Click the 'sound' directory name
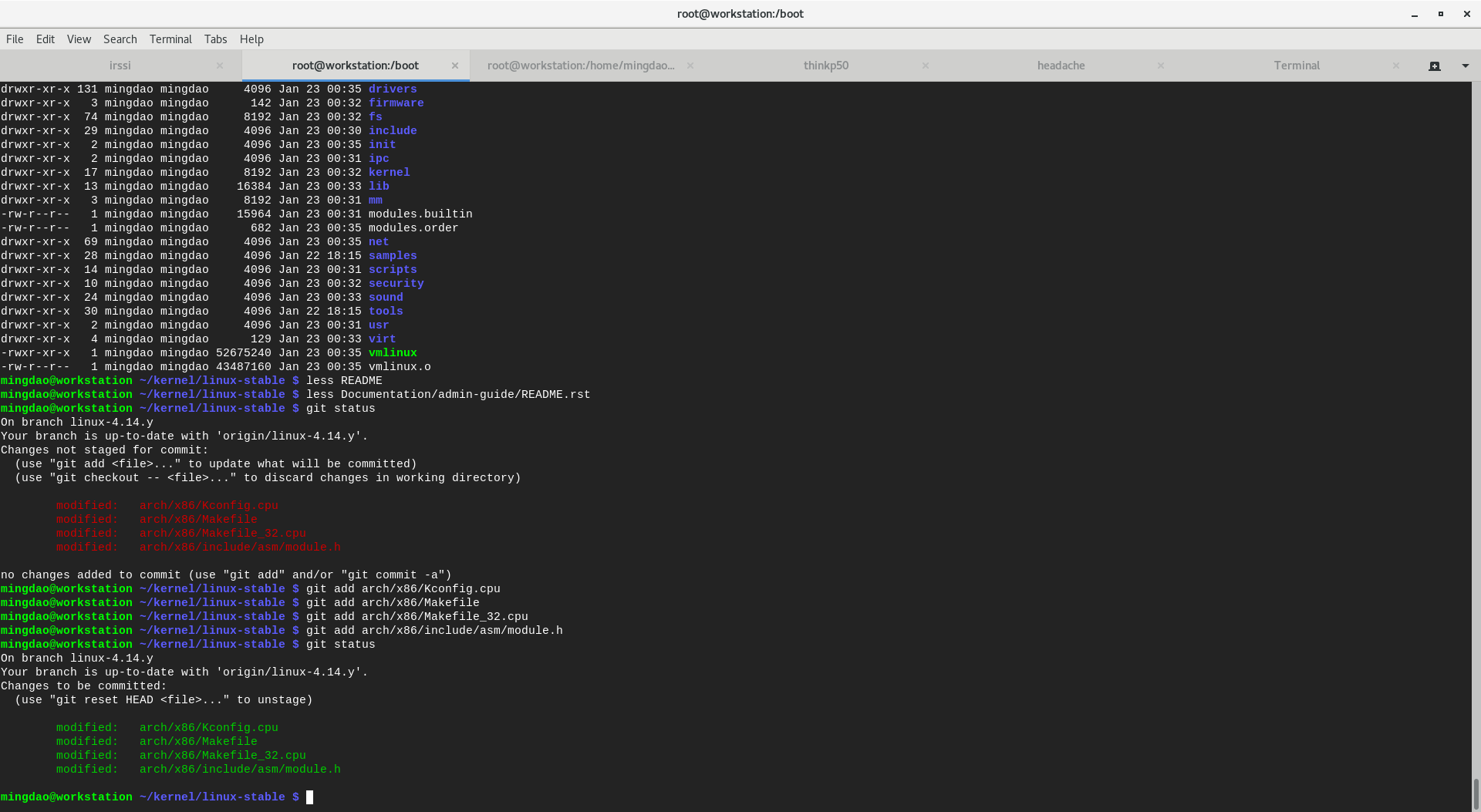The width and height of the screenshot is (1481, 812). point(386,298)
